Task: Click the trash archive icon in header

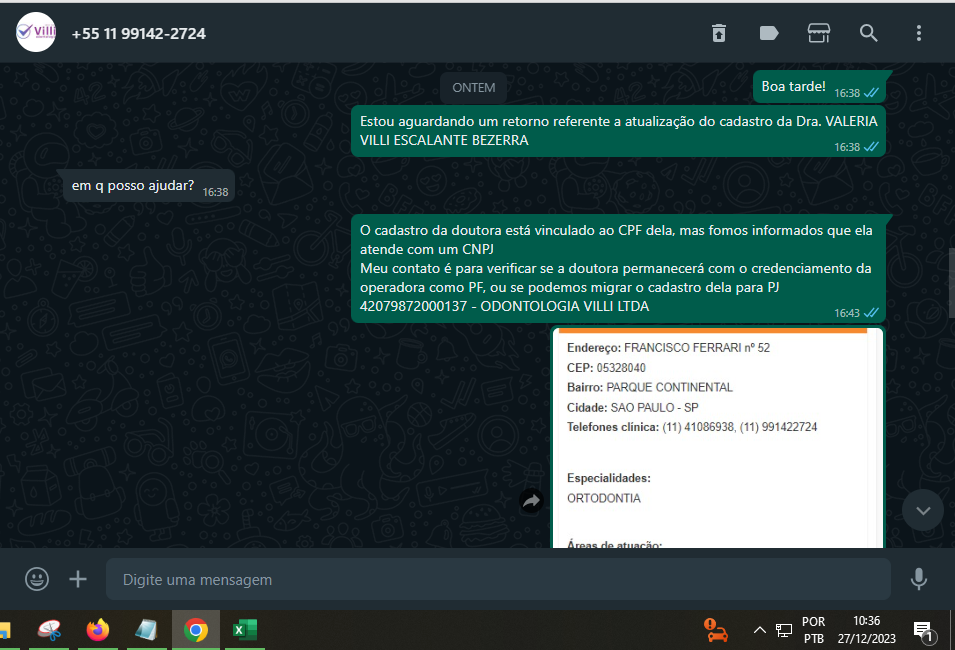Action: 719,33
